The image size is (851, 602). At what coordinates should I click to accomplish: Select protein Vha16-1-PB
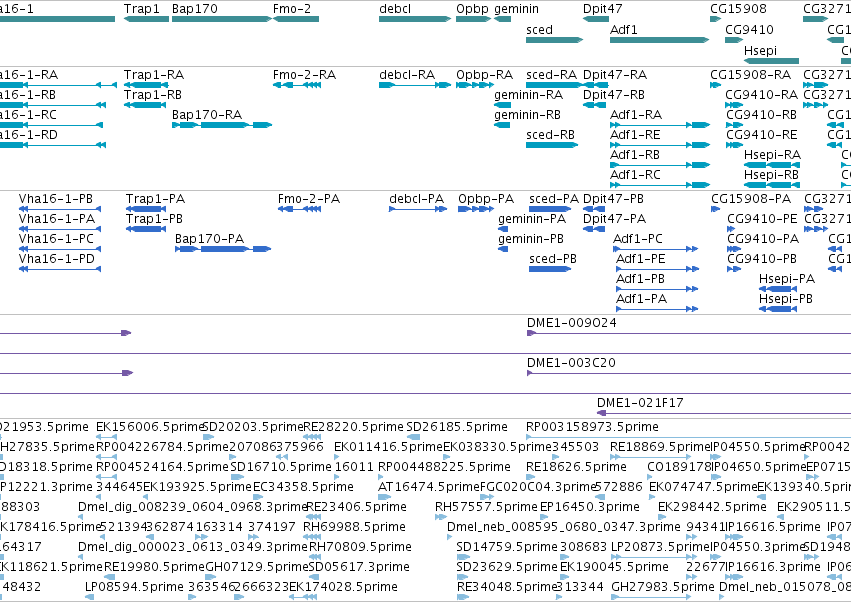point(60,209)
